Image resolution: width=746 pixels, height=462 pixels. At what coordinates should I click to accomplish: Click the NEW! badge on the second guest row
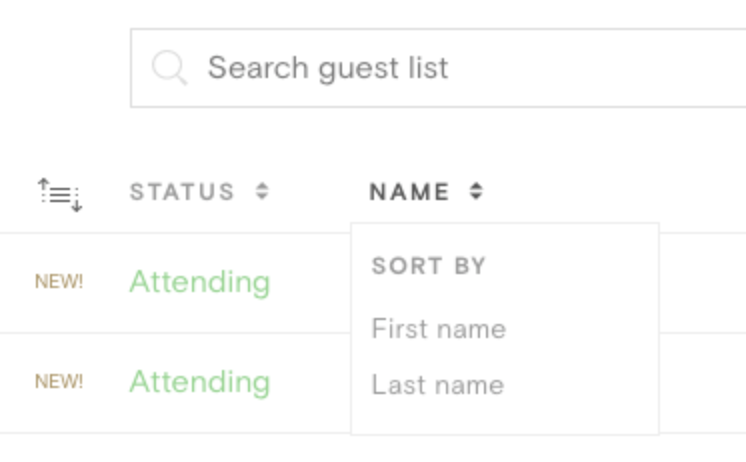(59, 381)
